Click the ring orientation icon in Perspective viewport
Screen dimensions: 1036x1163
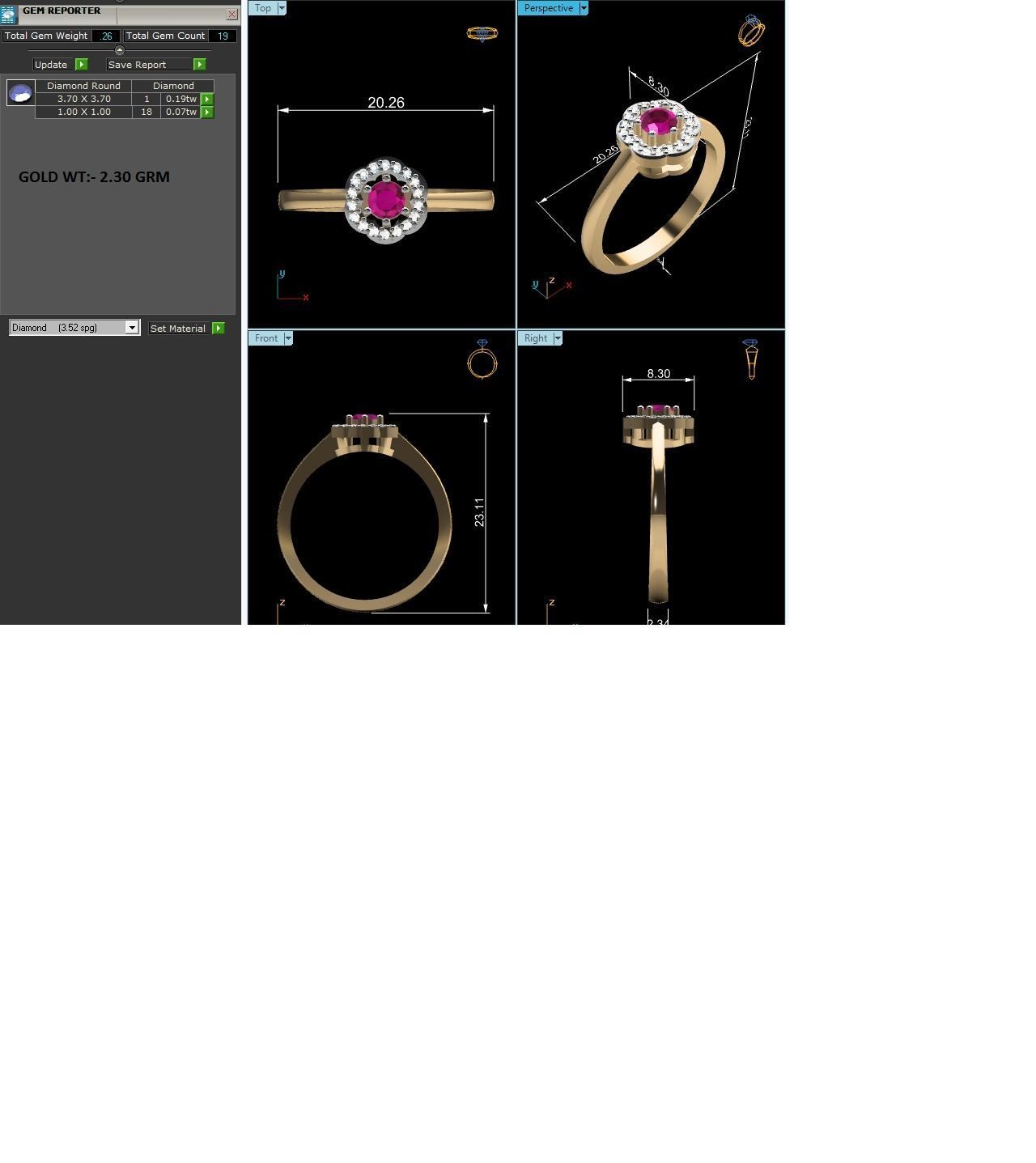pos(751,31)
